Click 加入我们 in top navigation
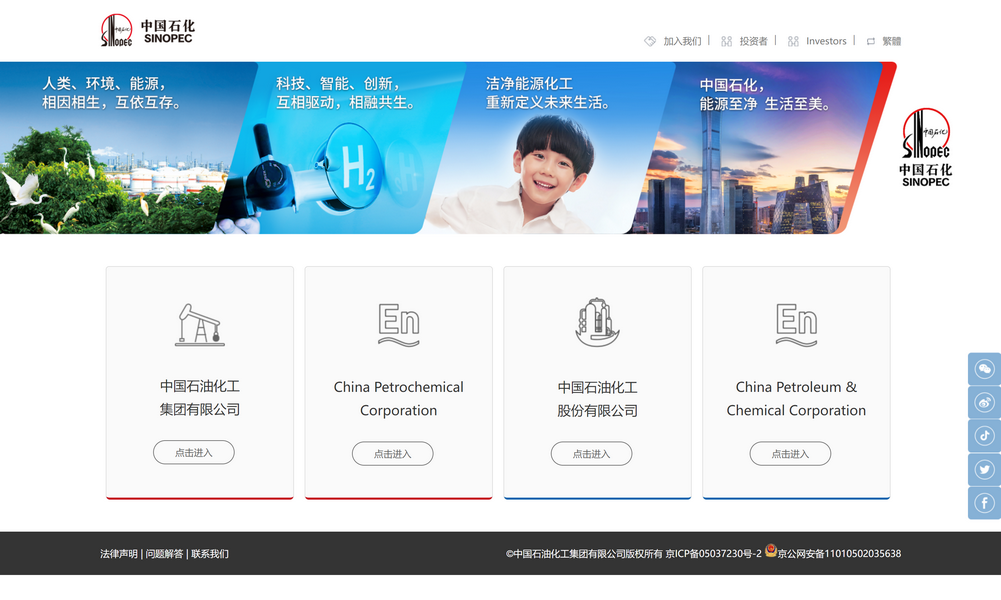 [x=682, y=41]
